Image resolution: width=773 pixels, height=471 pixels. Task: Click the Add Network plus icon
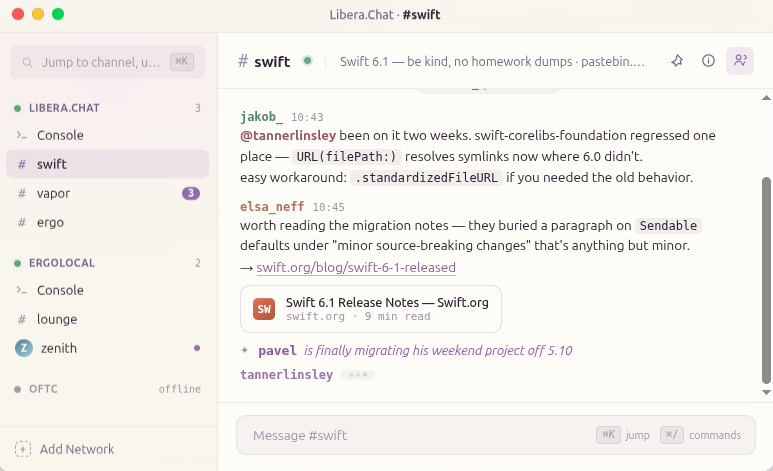coord(23,449)
